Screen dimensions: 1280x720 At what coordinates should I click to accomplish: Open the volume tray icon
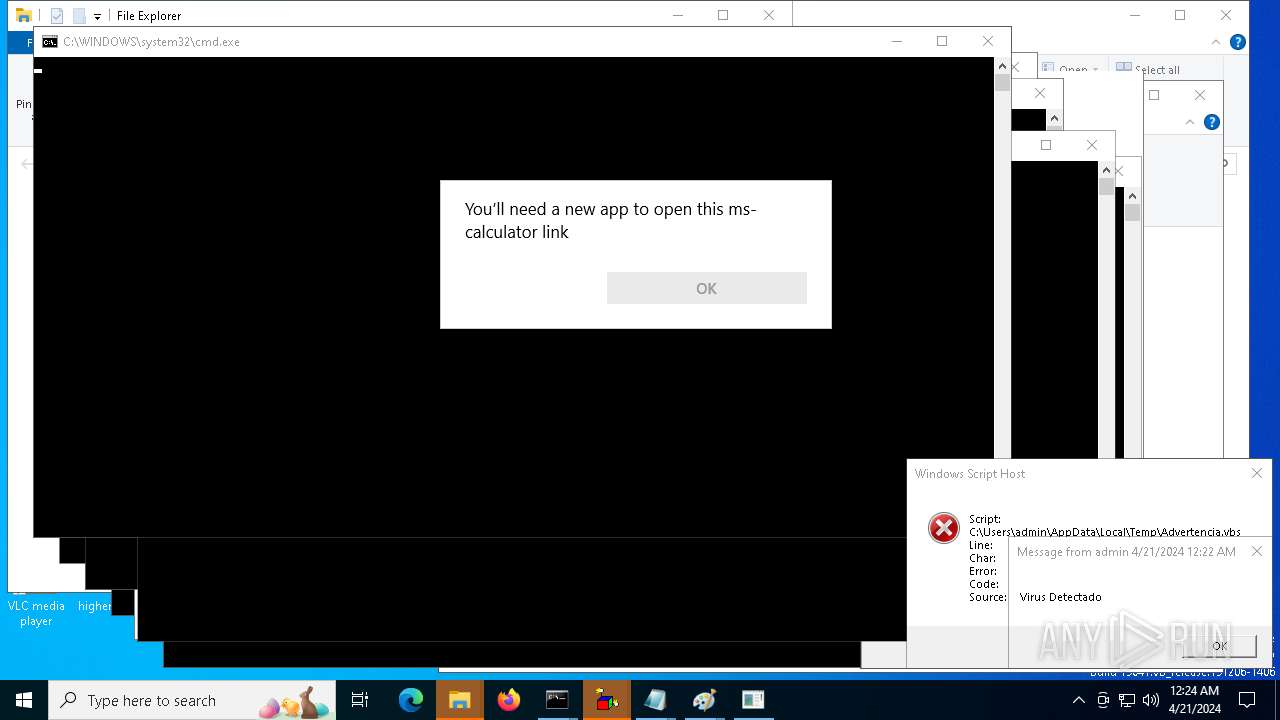(1151, 700)
